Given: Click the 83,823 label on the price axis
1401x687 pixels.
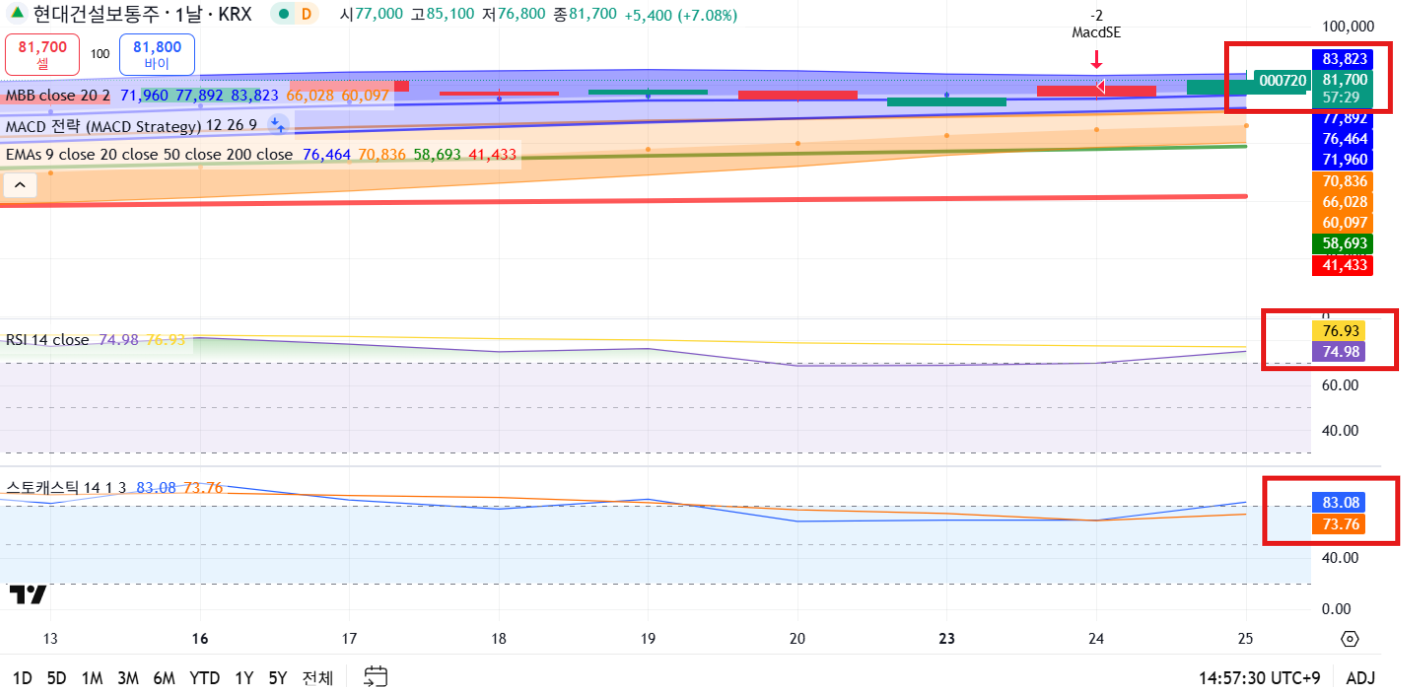Looking at the screenshot, I should 1345,59.
